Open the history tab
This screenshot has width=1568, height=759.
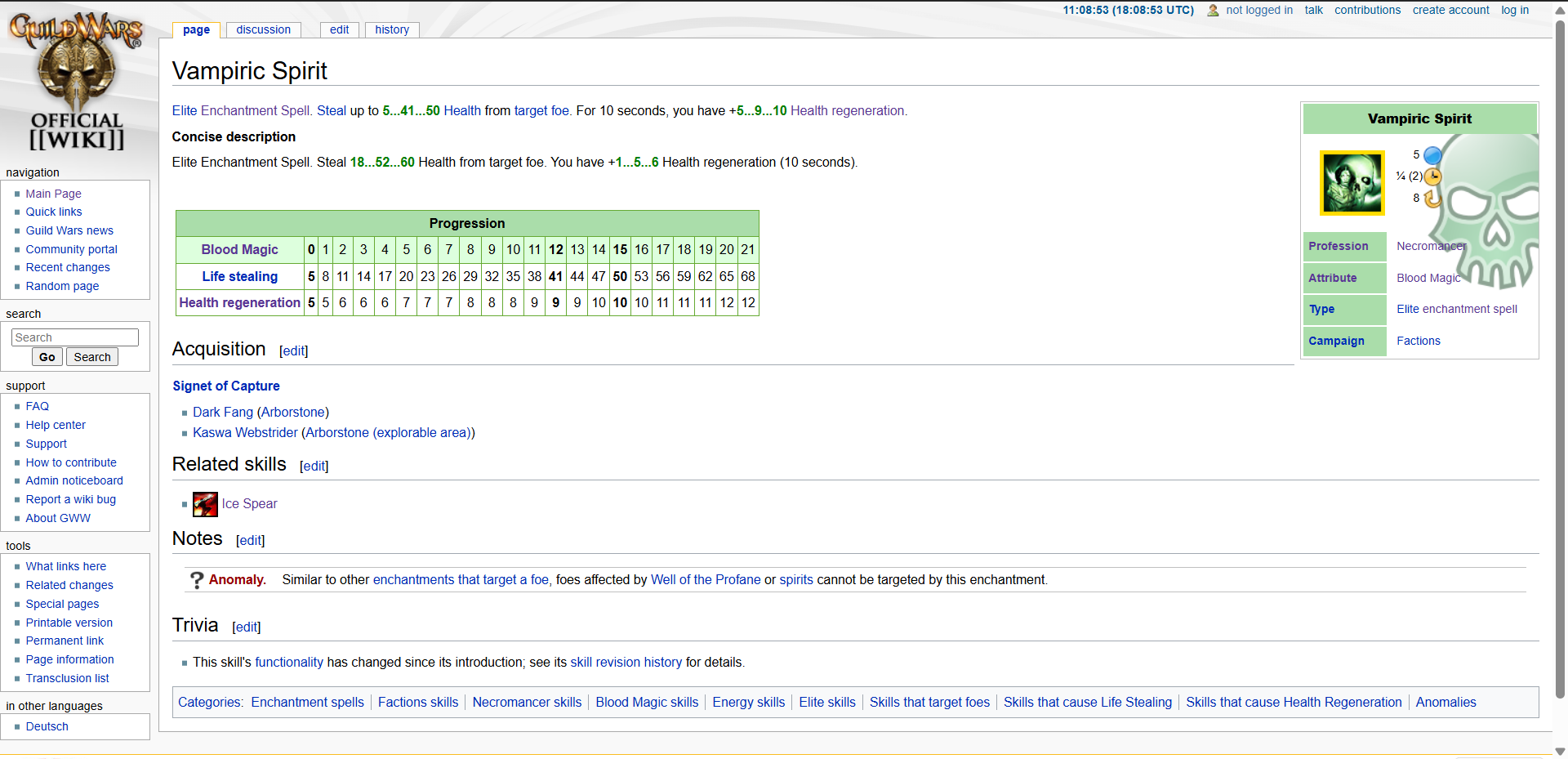click(x=392, y=30)
